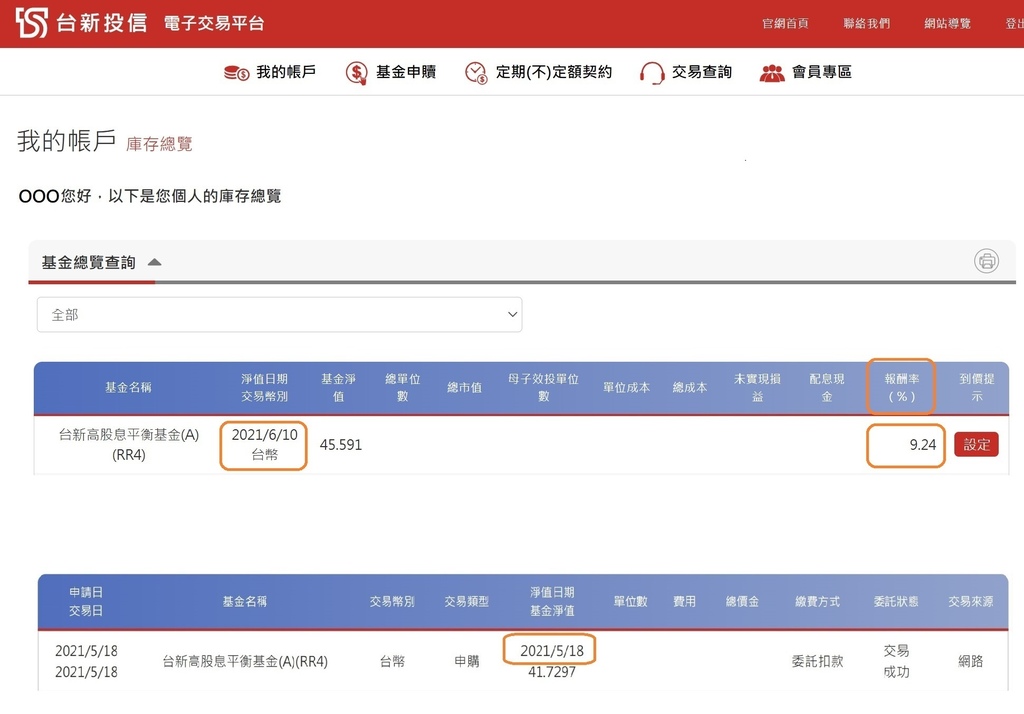Click the 委託狀態 column header

click(x=897, y=601)
